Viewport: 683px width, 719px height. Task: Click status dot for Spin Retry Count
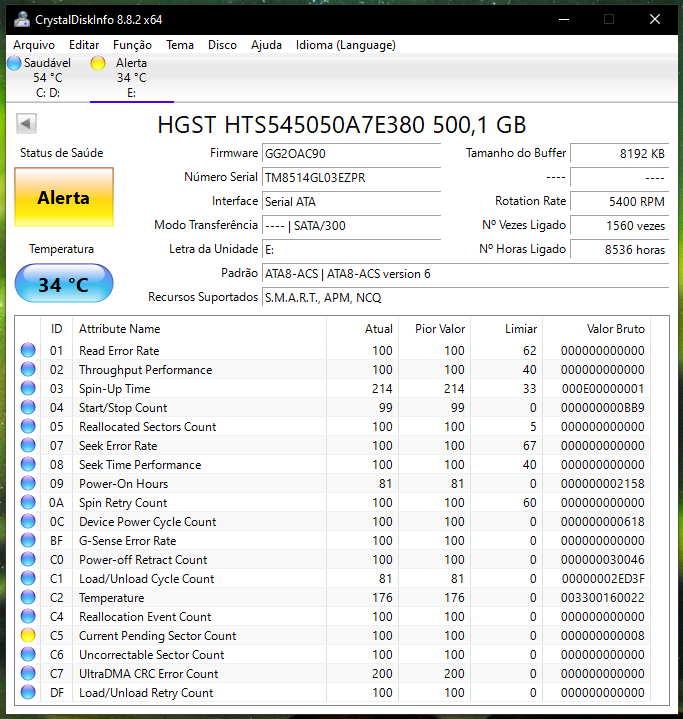28,503
